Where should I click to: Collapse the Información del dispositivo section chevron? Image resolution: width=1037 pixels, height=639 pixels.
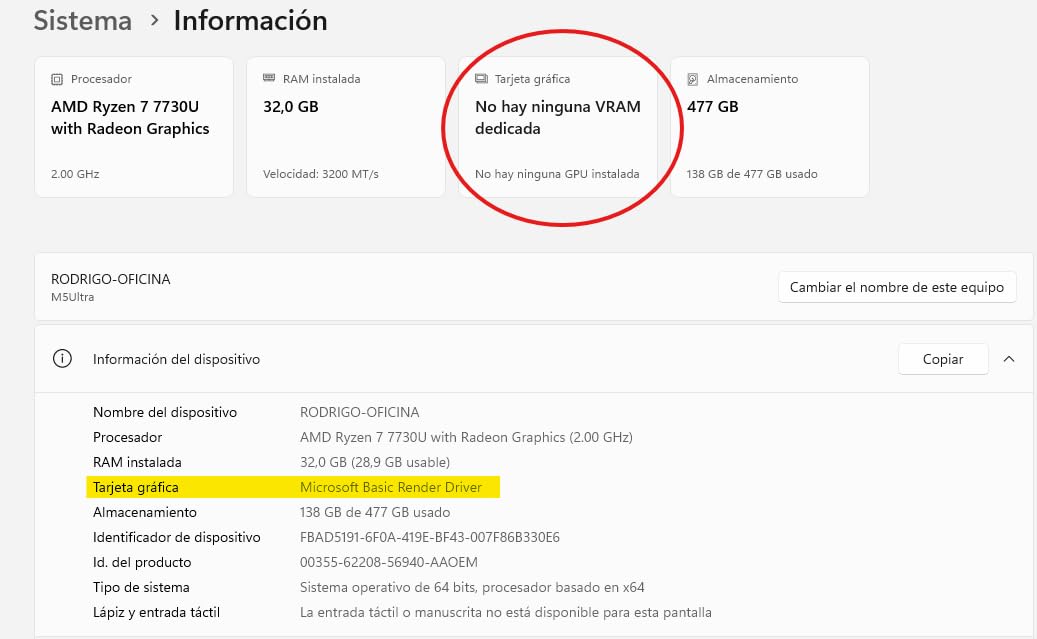point(1009,359)
